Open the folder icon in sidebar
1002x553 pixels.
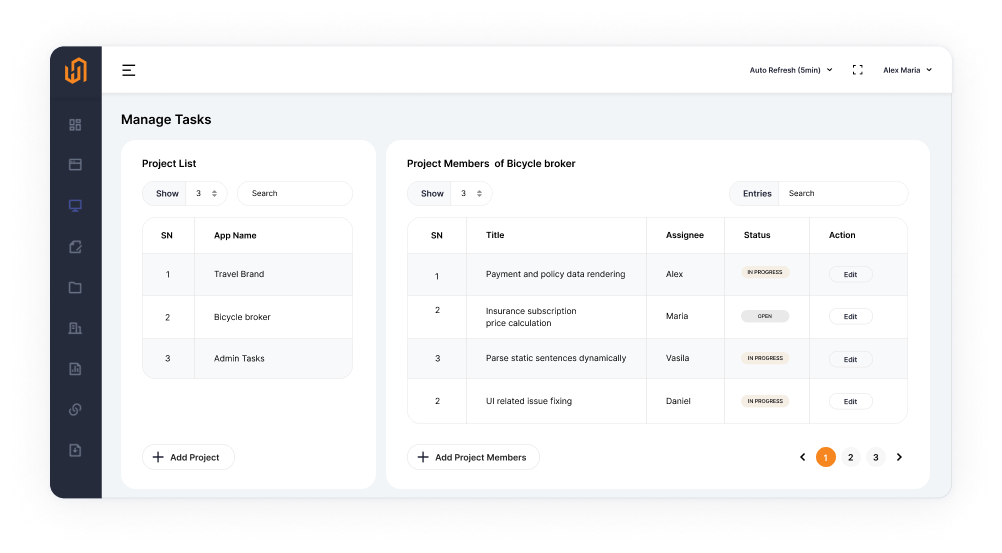75,288
